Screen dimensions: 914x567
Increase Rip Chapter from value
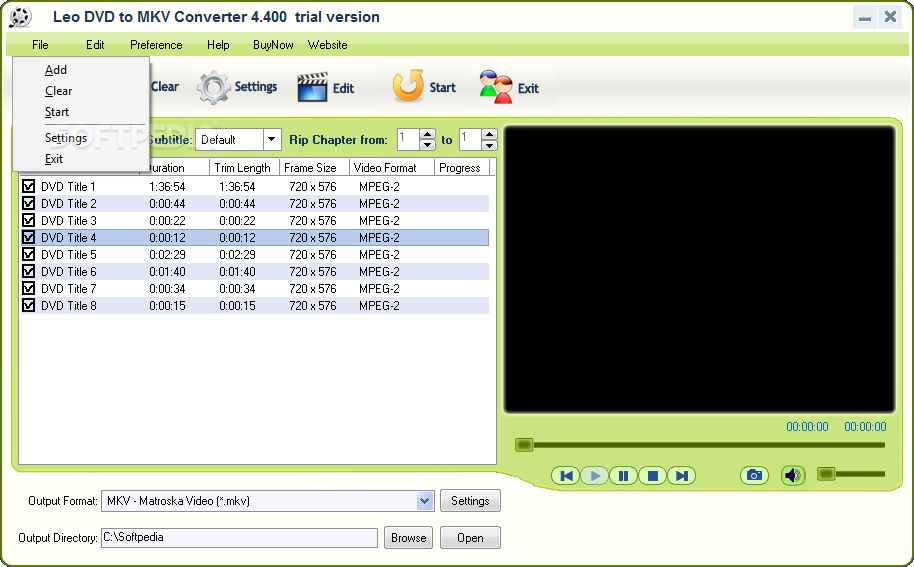click(x=427, y=135)
